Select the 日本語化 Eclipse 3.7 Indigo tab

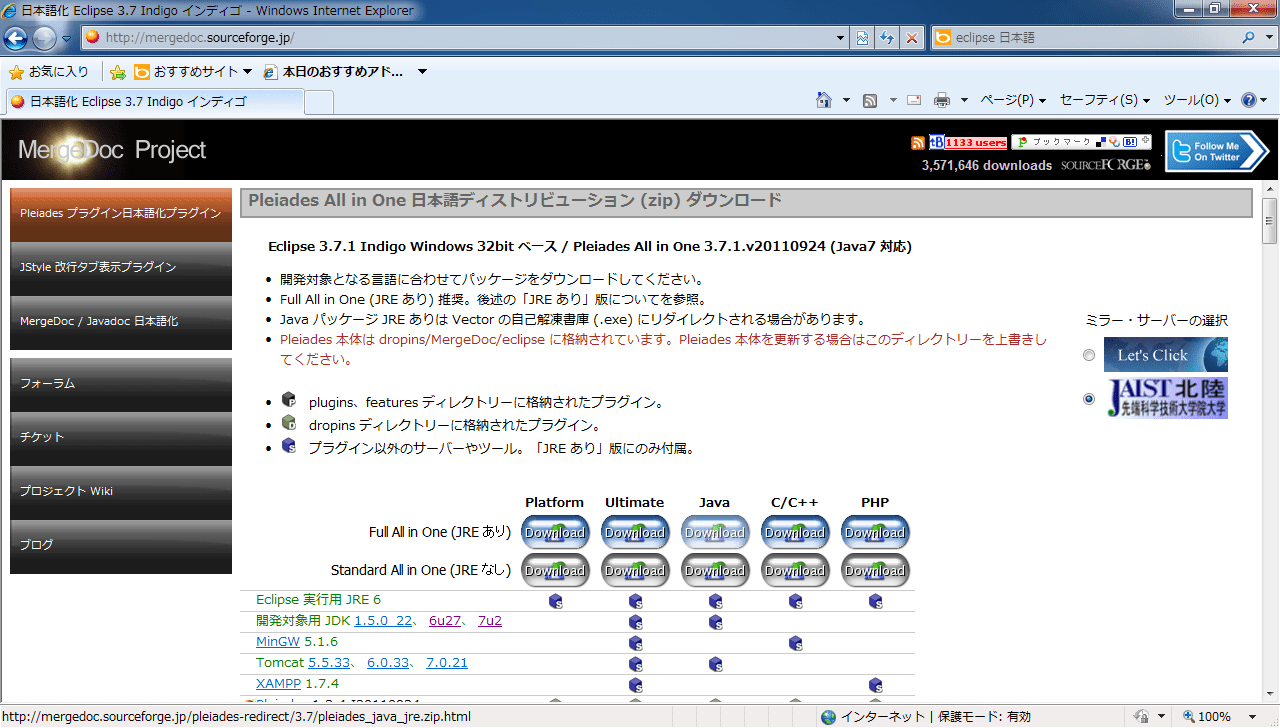[x=154, y=101]
